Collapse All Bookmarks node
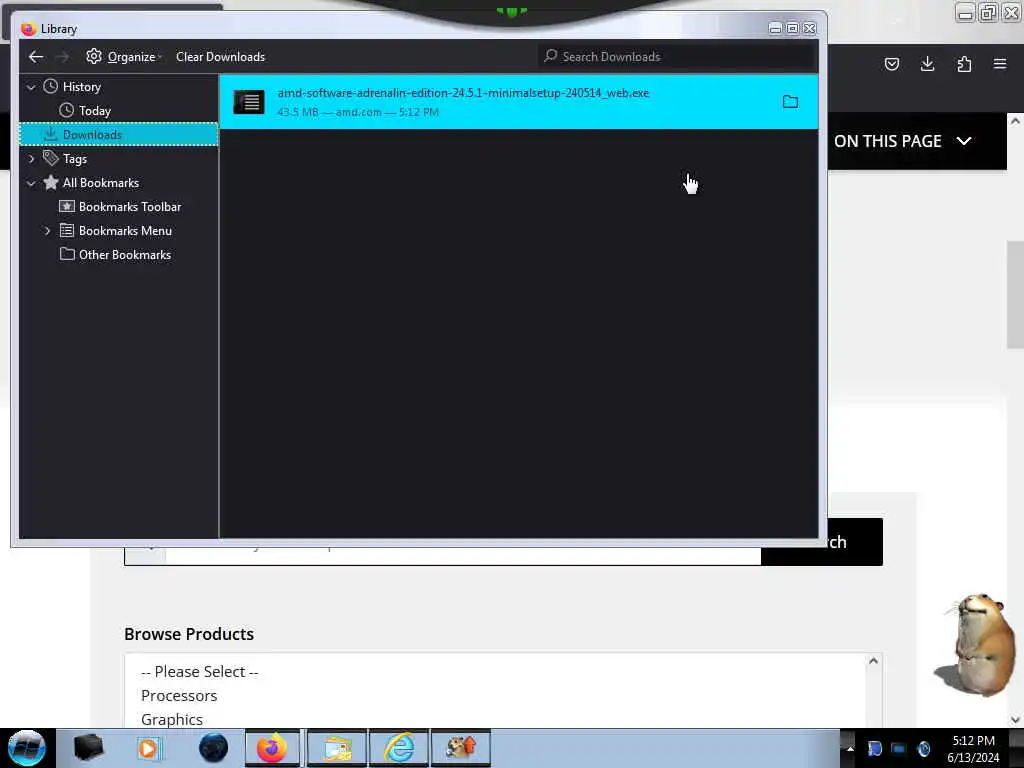 [31, 183]
